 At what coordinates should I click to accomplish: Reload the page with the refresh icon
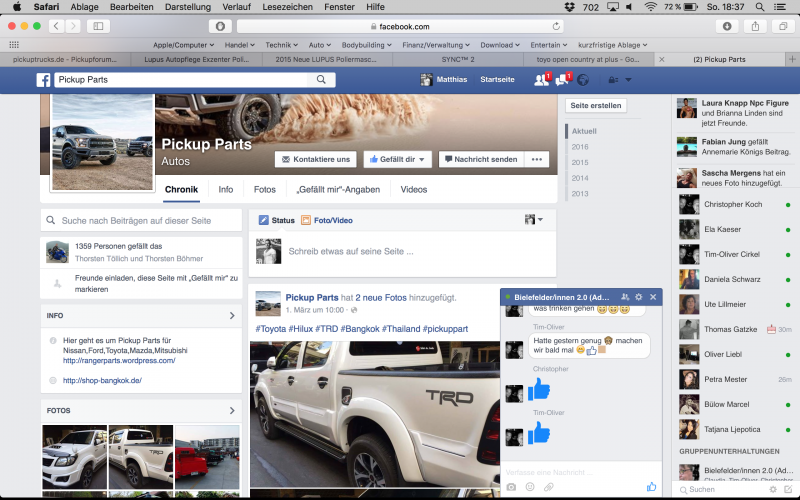556,26
